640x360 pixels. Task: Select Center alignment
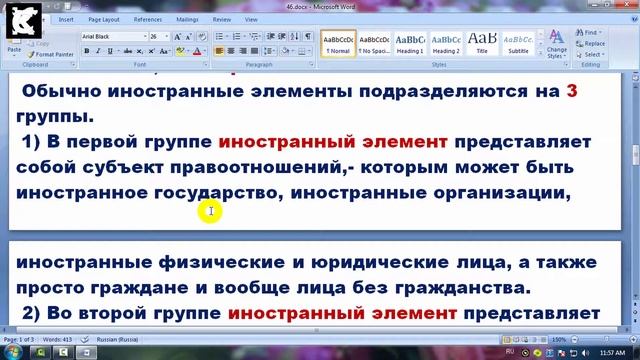pos(231,51)
